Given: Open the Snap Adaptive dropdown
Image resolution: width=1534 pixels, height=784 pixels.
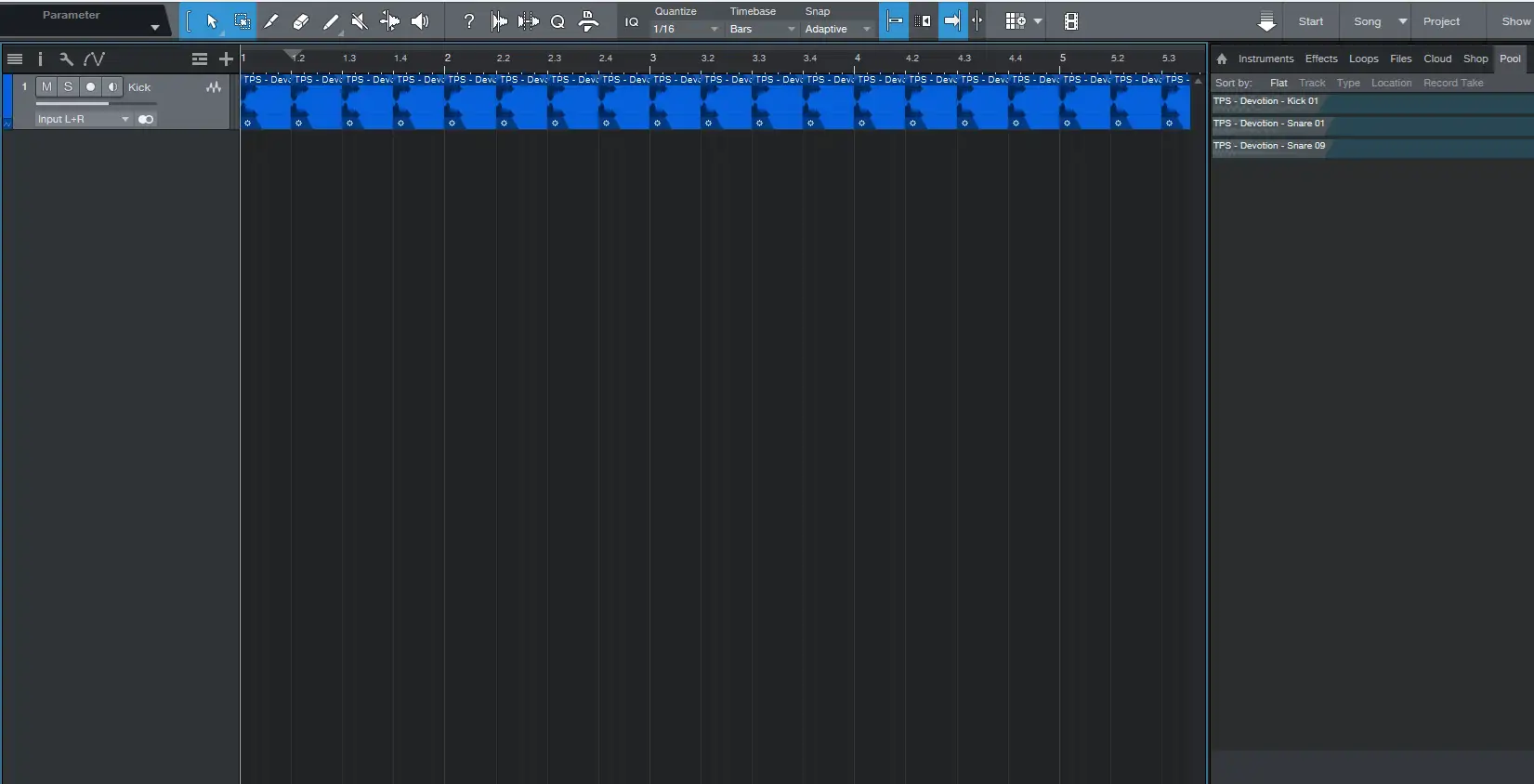Looking at the screenshot, I should coord(837,29).
